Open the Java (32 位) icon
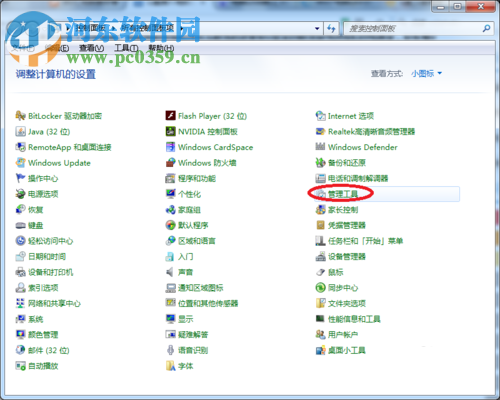Screen dimensions: 500x400 tap(20, 132)
